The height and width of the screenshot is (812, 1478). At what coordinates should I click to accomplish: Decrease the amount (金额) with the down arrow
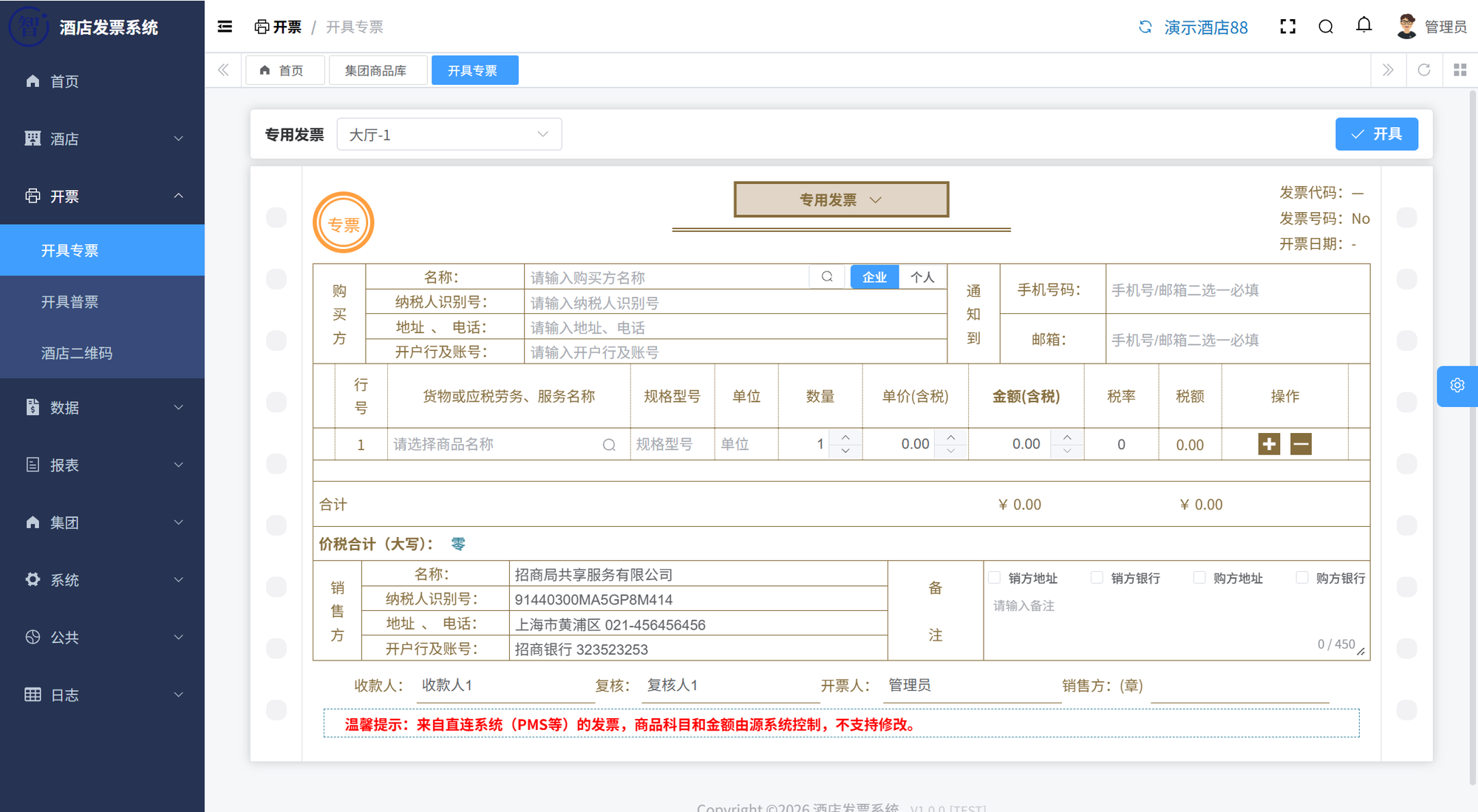pyautogui.click(x=1067, y=451)
